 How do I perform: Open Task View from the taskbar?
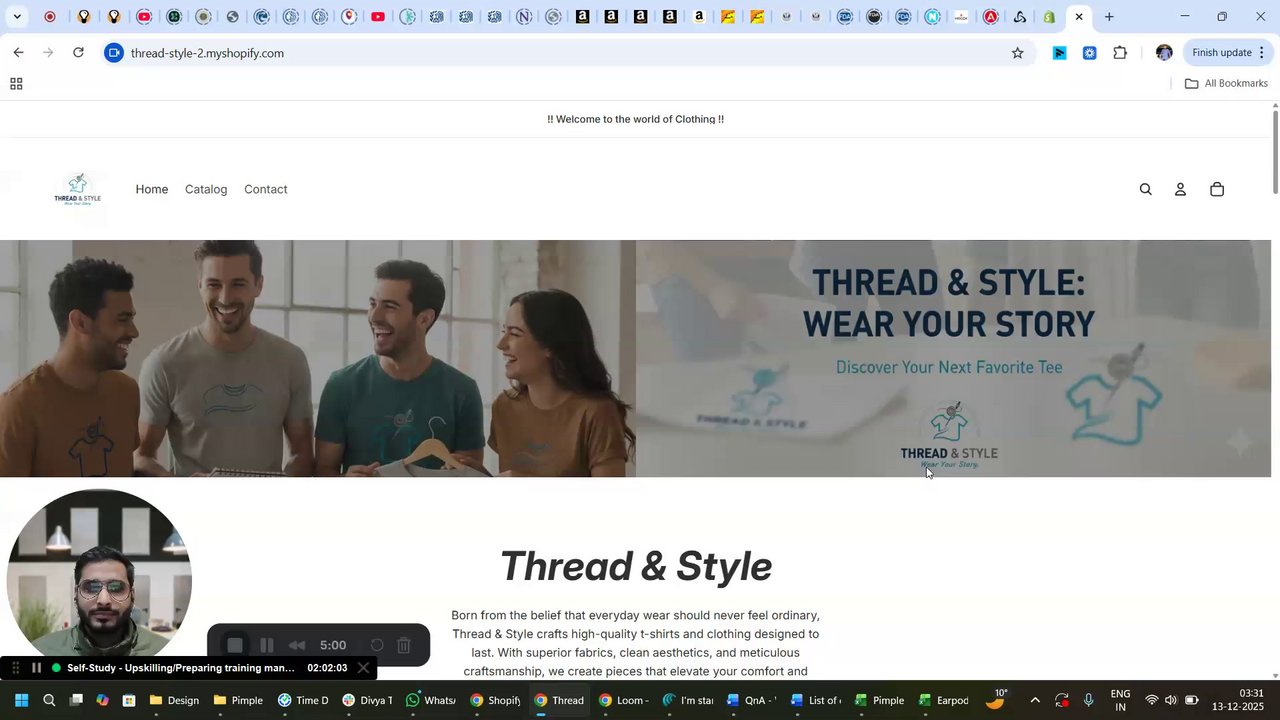(x=76, y=700)
